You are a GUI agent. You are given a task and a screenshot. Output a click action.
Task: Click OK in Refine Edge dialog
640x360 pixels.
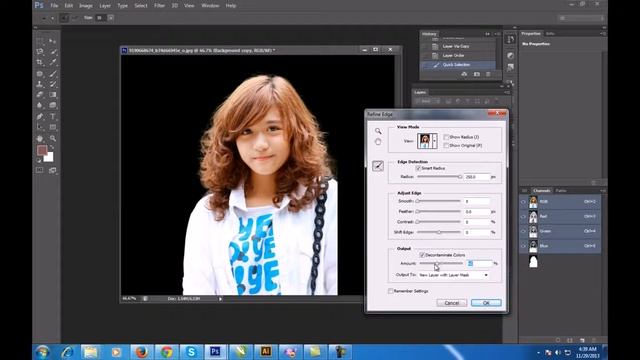486,303
